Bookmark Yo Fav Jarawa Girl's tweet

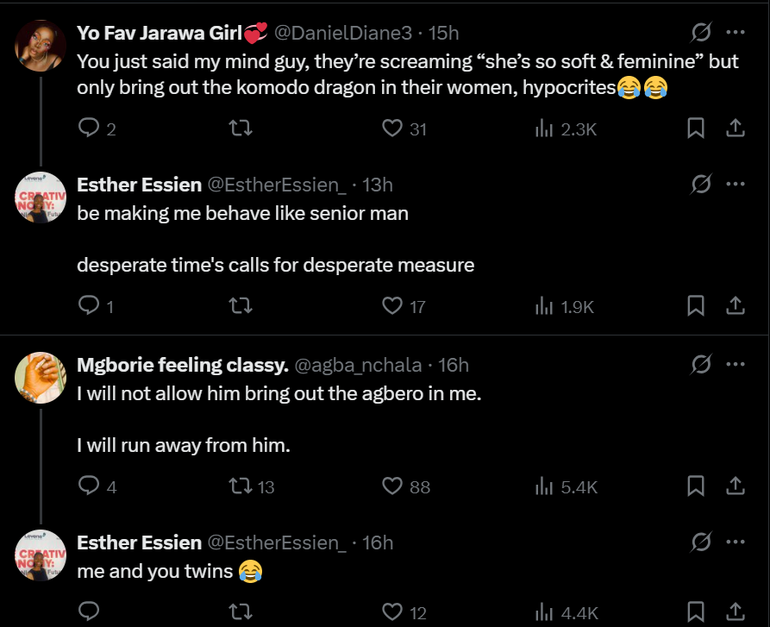point(696,128)
